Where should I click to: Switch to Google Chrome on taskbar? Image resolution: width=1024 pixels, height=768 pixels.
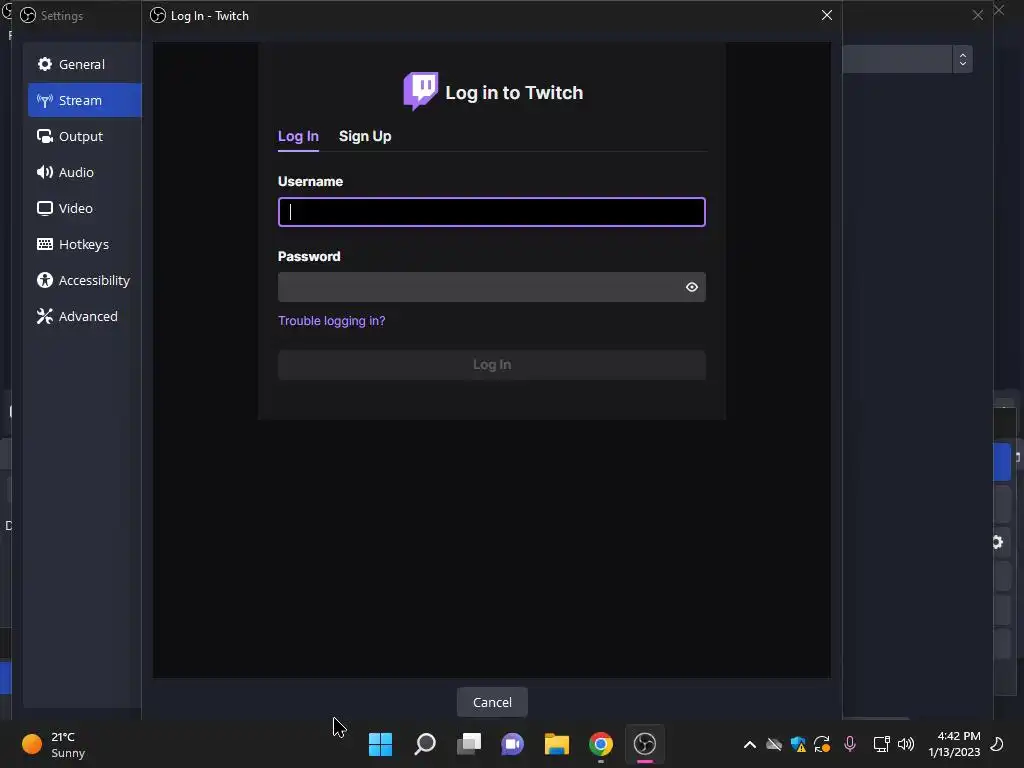pyautogui.click(x=600, y=743)
